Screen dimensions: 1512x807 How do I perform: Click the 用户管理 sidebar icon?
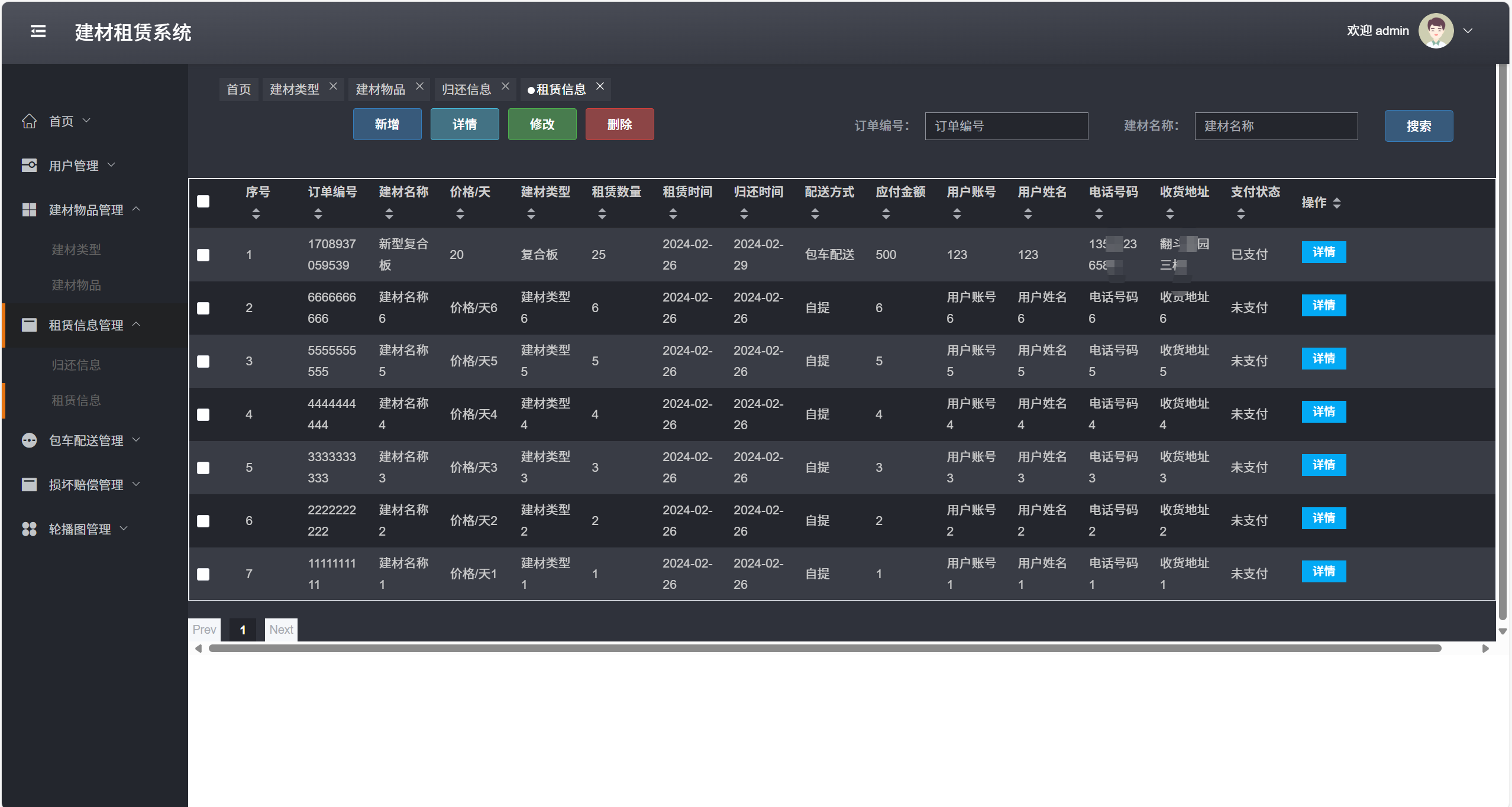29,166
